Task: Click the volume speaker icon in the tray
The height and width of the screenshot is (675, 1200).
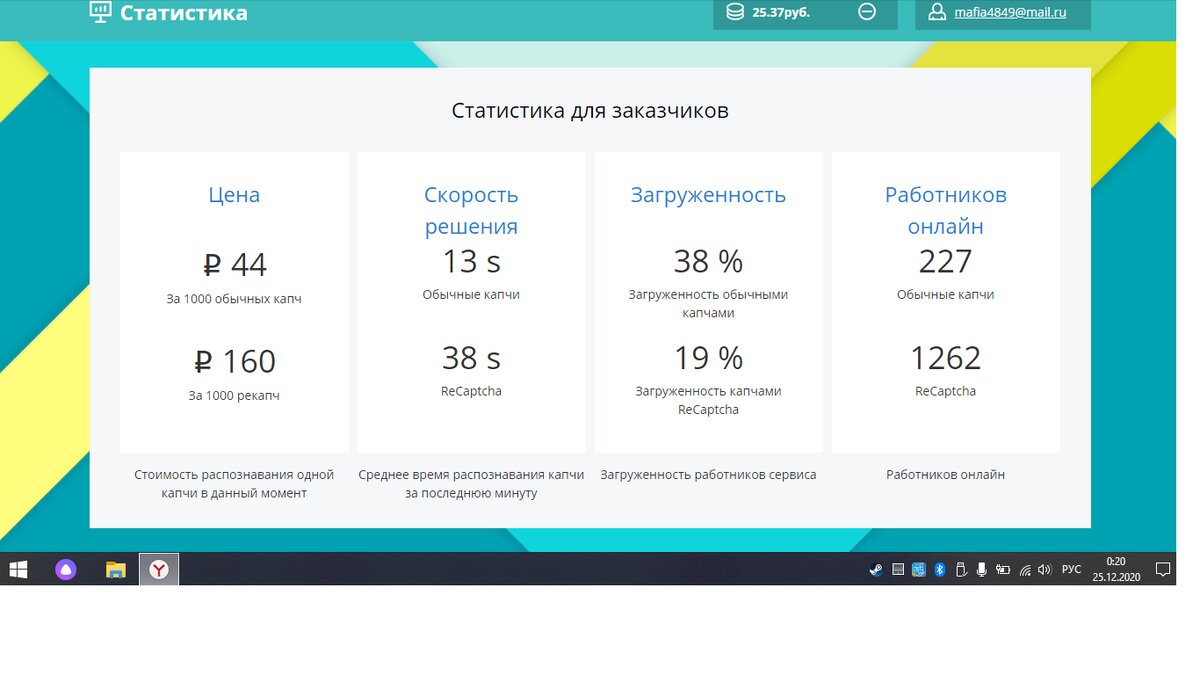Action: pyautogui.click(x=1044, y=569)
